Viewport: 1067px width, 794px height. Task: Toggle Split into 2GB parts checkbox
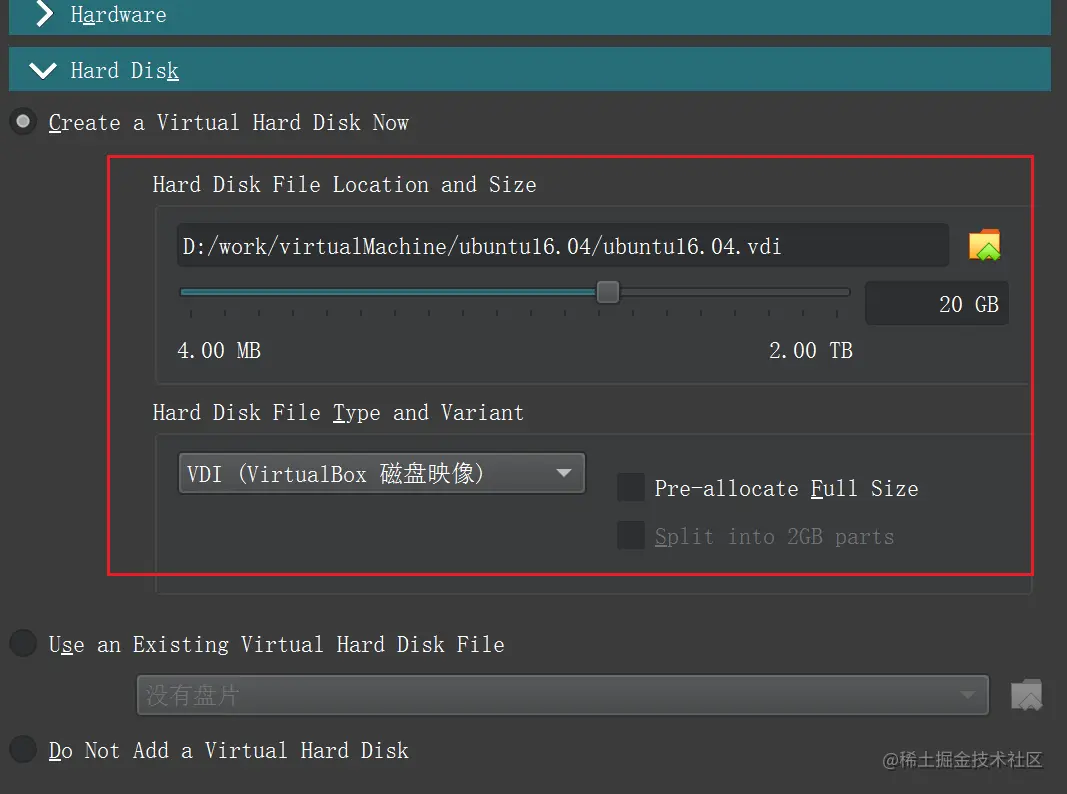point(631,536)
